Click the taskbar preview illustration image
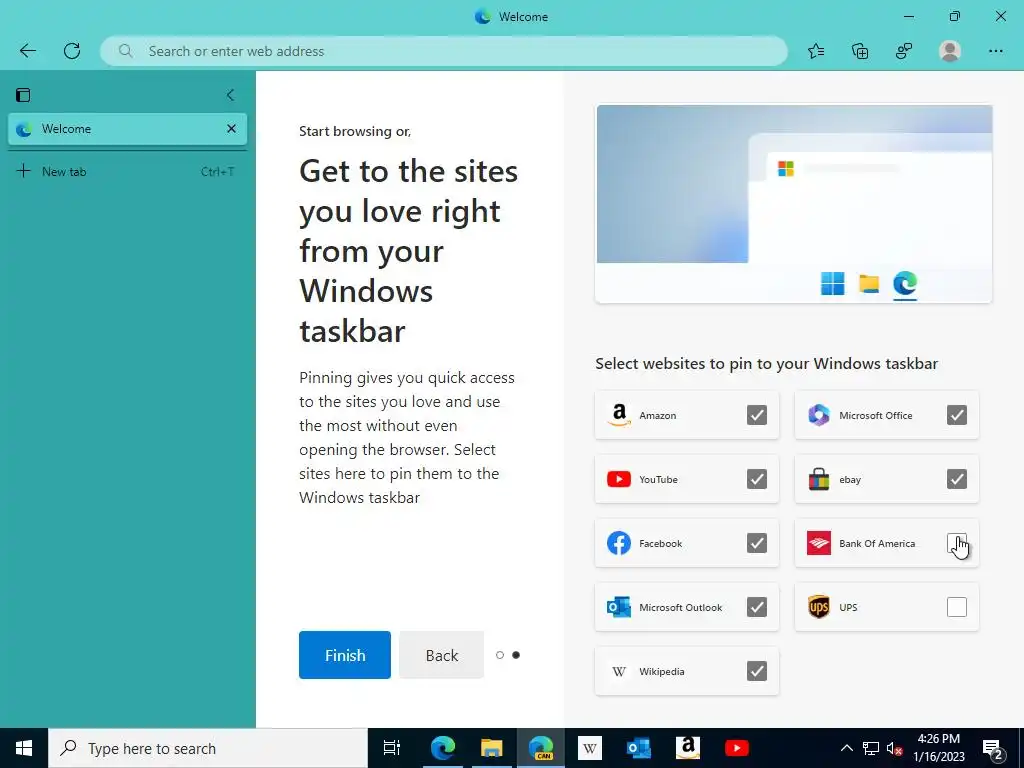Screen dimensions: 1024x768 click(794, 204)
